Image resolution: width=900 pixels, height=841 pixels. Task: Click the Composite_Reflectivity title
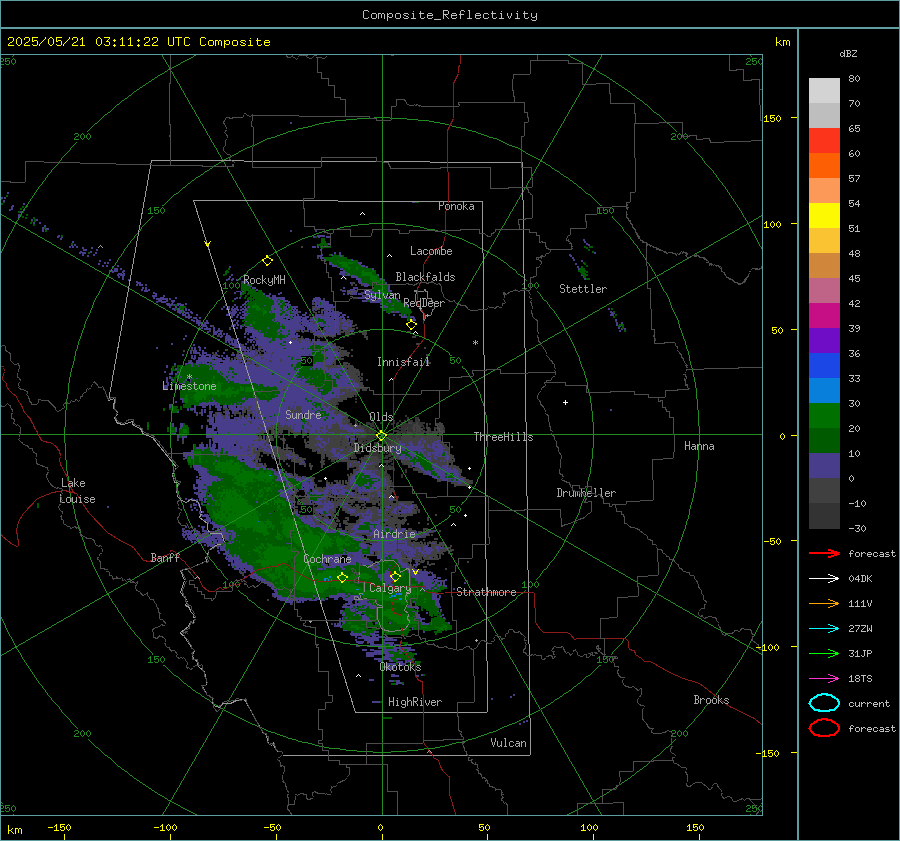tap(449, 15)
